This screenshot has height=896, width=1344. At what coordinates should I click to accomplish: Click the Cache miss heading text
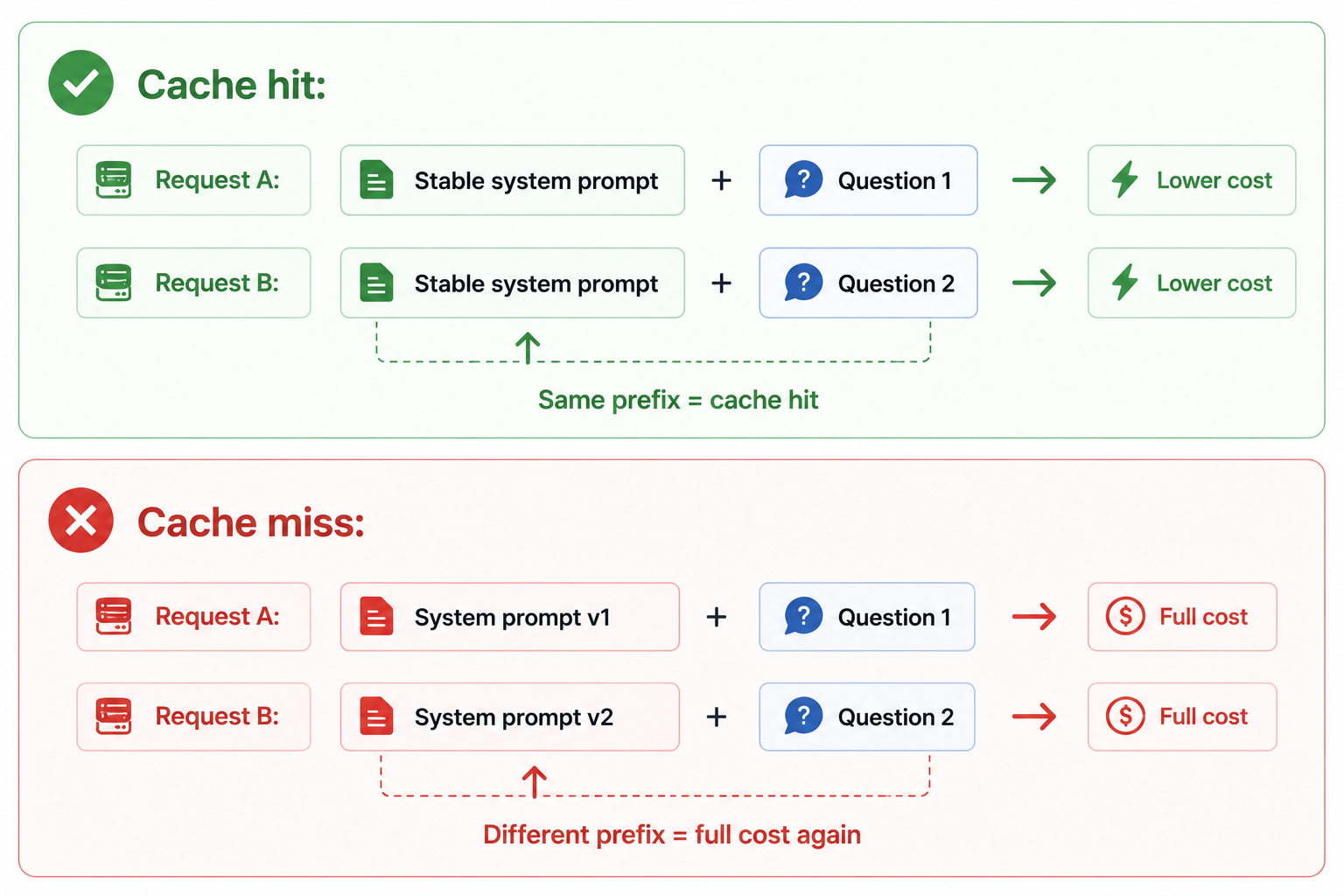click(251, 522)
